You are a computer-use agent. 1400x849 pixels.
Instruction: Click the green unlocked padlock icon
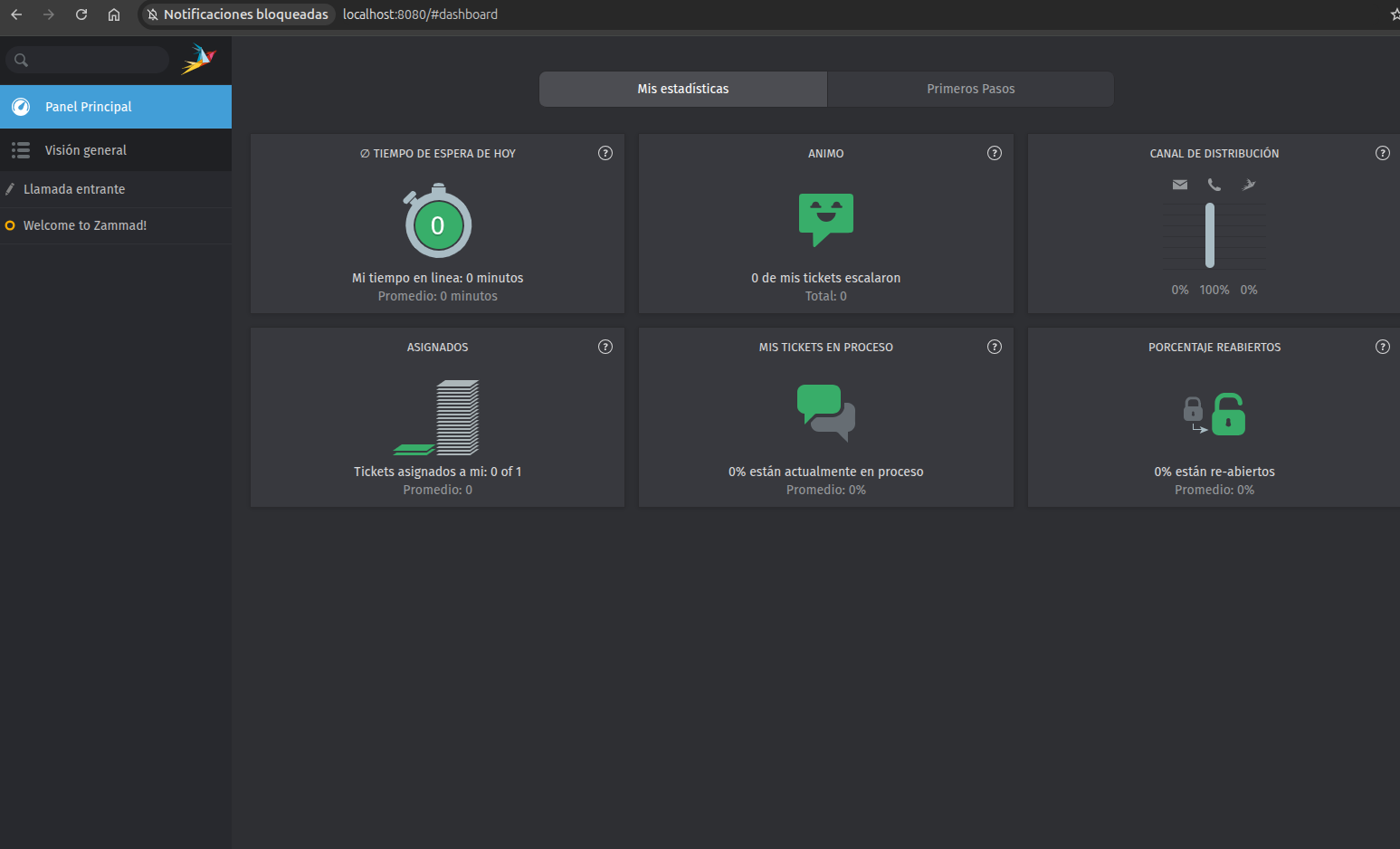[1228, 415]
